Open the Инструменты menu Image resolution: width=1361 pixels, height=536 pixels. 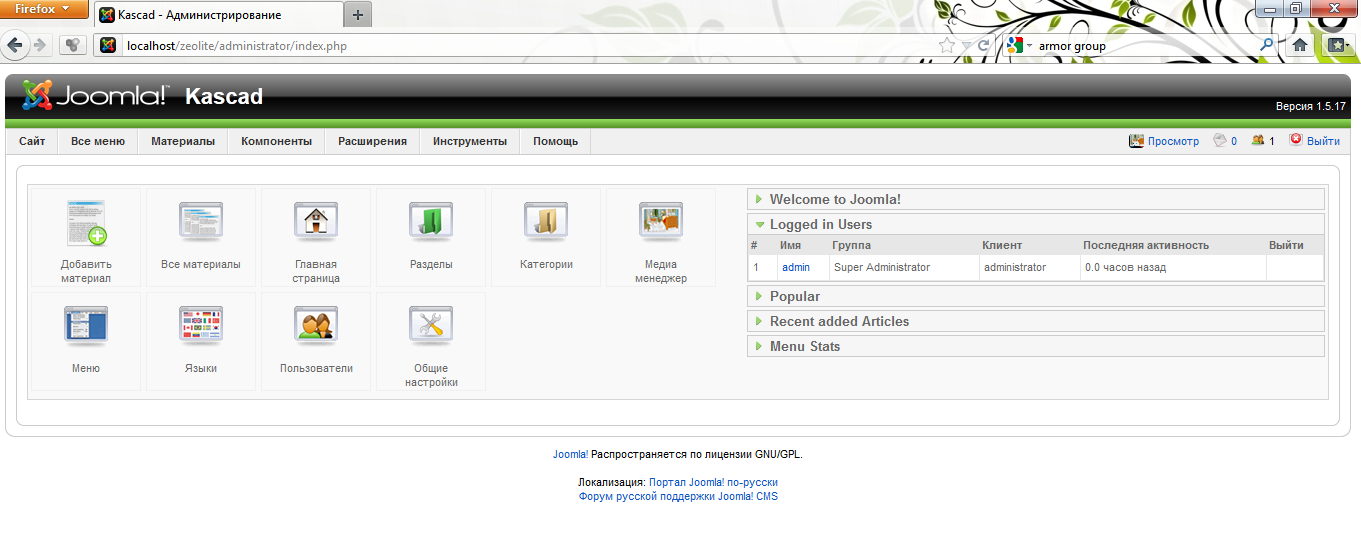coord(470,141)
